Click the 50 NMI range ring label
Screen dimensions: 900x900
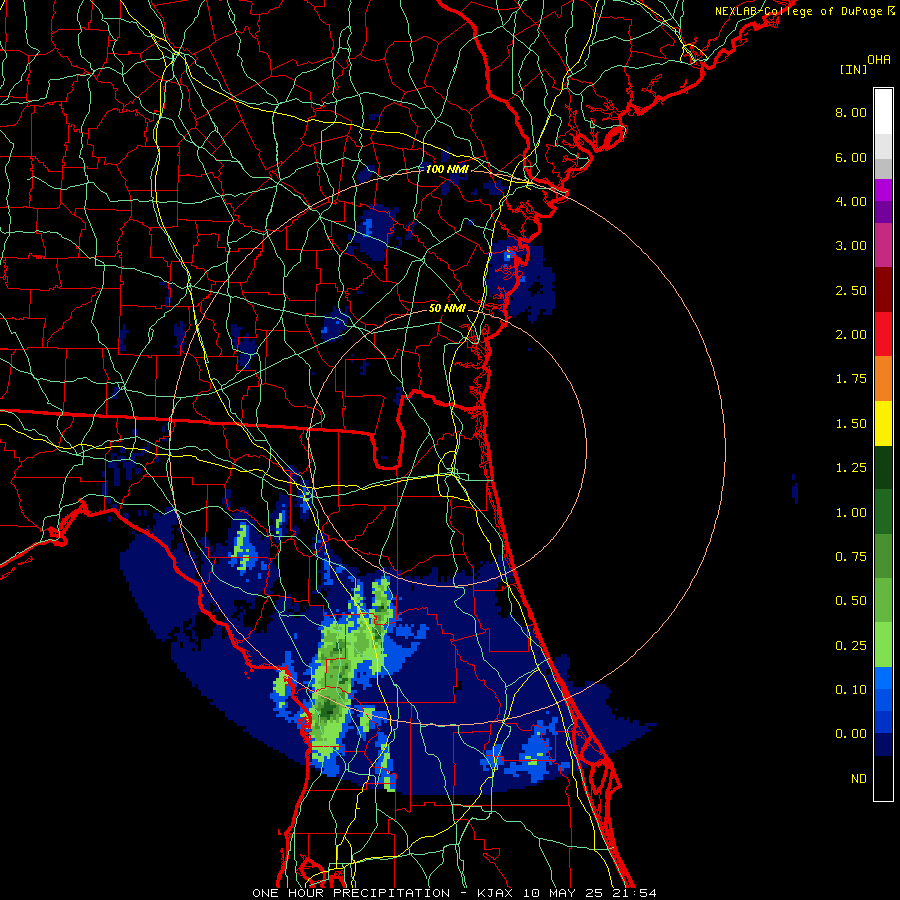pyautogui.click(x=447, y=308)
